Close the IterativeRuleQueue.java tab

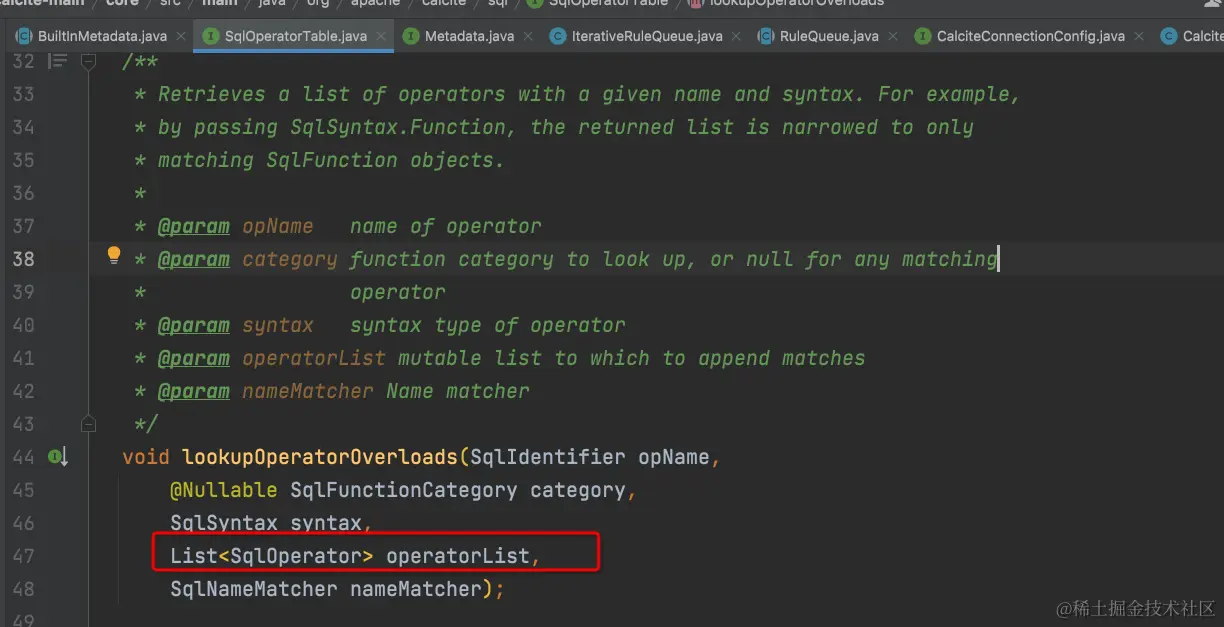point(736,36)
